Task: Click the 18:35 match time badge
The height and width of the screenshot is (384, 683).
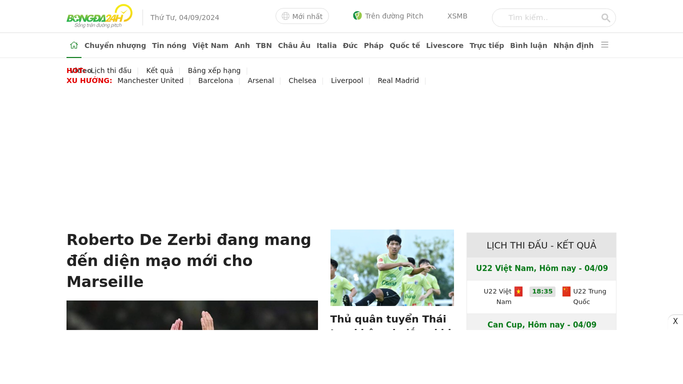Action: tap(542, 291)
